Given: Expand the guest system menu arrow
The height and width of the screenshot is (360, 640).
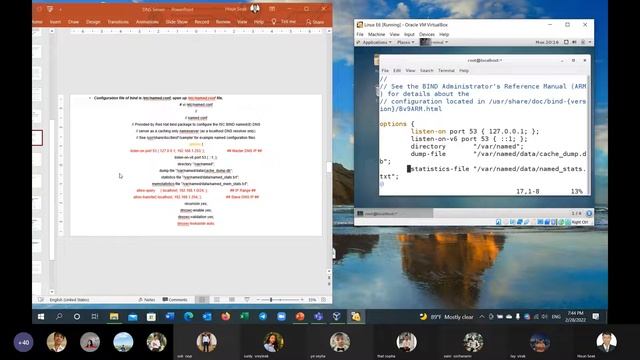Looking at the screenshot, I should pyautogui.click(x=590, y=42).
